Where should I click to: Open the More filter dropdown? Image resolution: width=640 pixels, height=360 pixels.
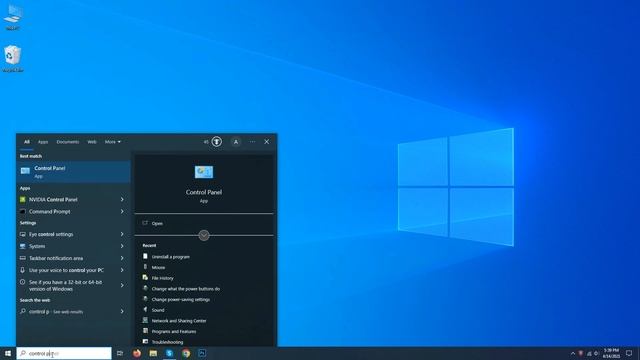(113, 142)
